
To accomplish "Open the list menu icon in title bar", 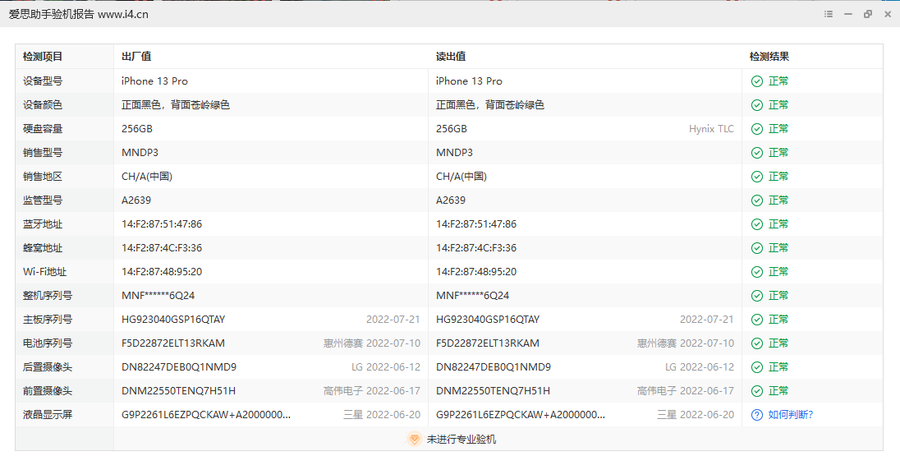I will 828,14.
